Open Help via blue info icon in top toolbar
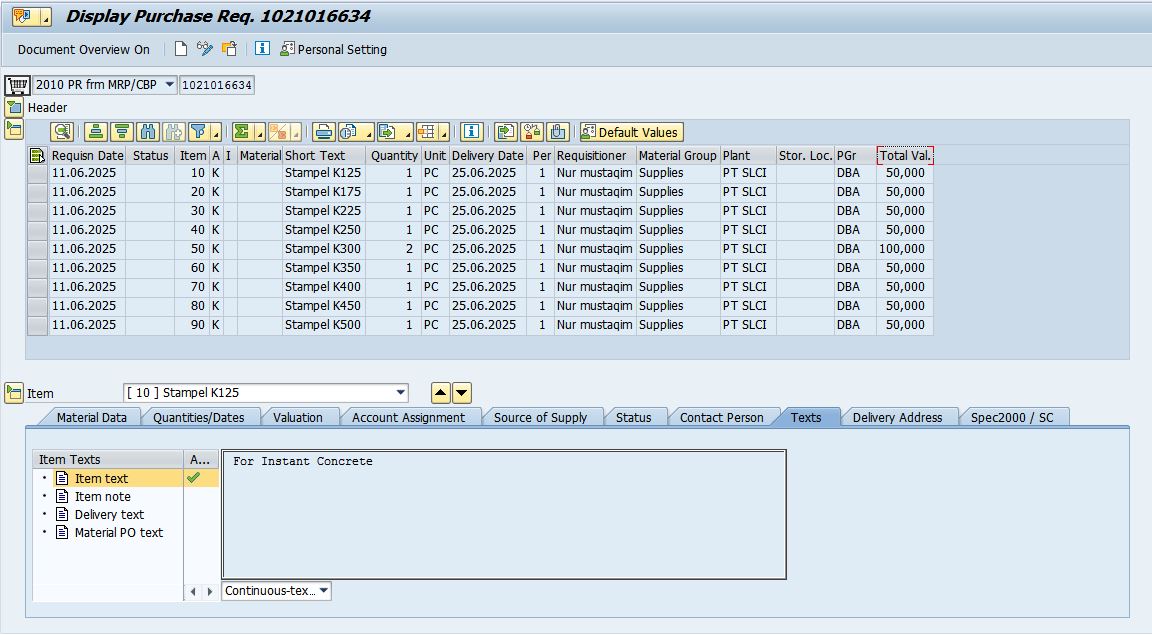 pyautogui.click(x=262, y=49)
